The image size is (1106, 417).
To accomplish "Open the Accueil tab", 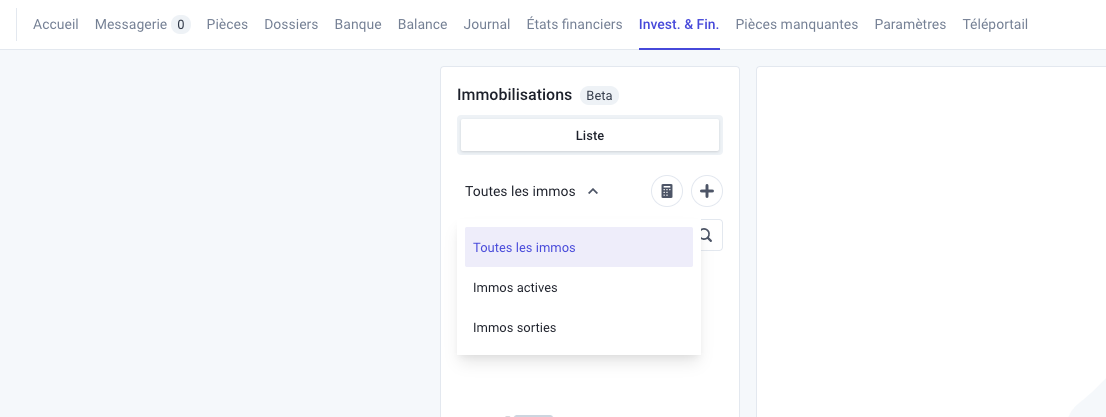I will coord(56,25).
